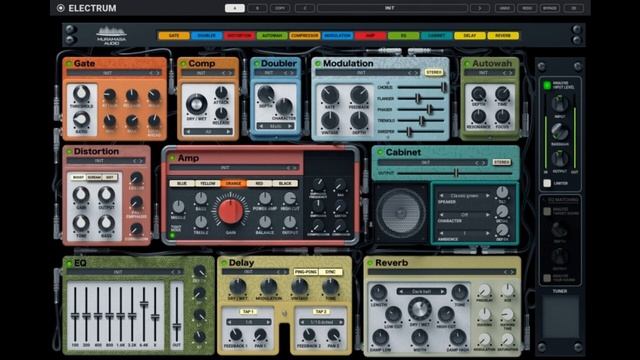Open the Reverb type selector
Screen dimensions: 640x360
pos(422,291)
